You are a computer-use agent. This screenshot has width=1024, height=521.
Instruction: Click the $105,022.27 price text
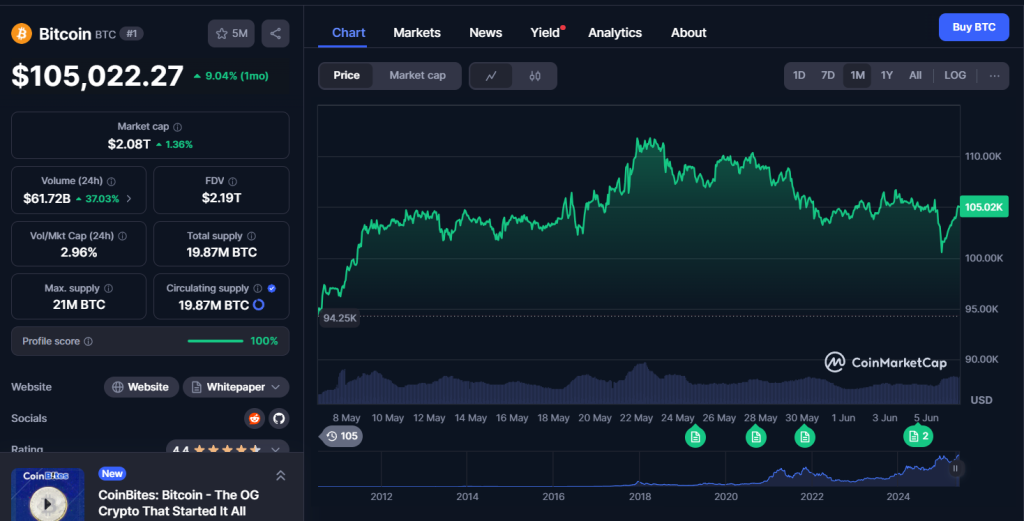click(97, 76)
